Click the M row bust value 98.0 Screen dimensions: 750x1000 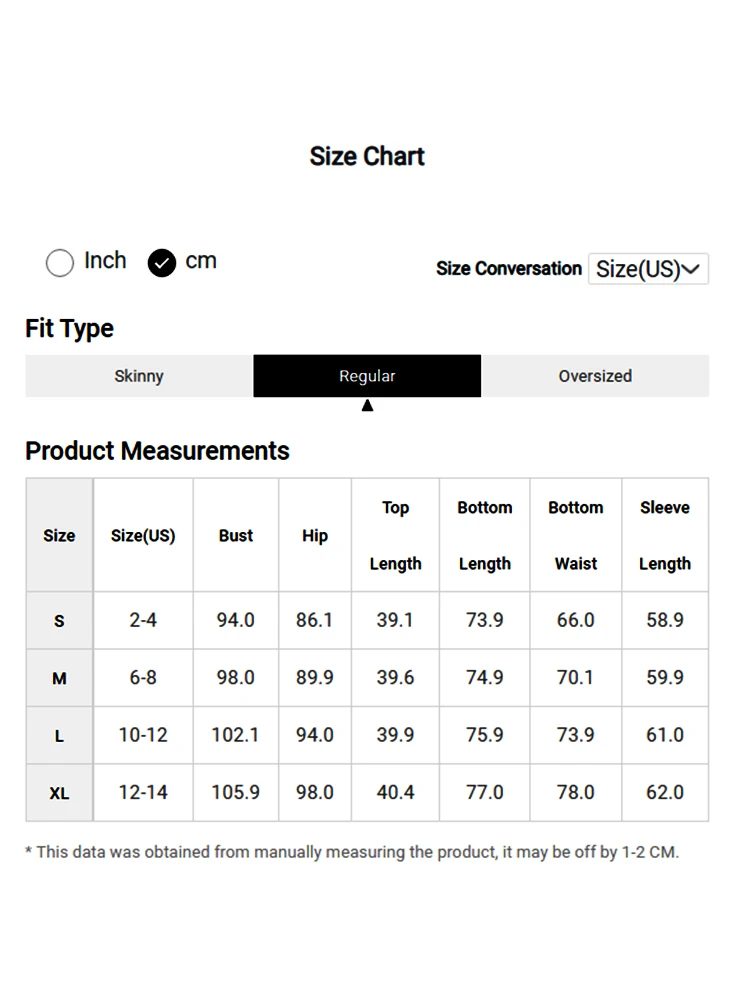236,677
